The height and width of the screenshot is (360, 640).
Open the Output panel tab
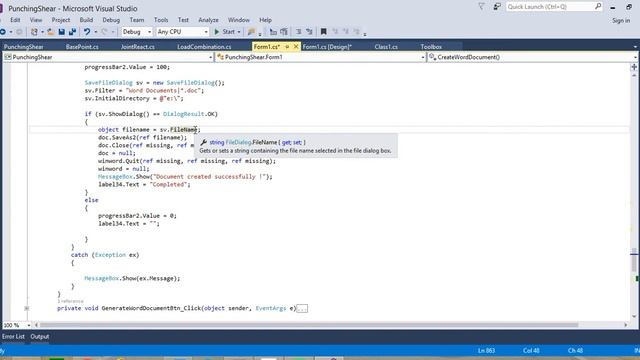[40, 337]
